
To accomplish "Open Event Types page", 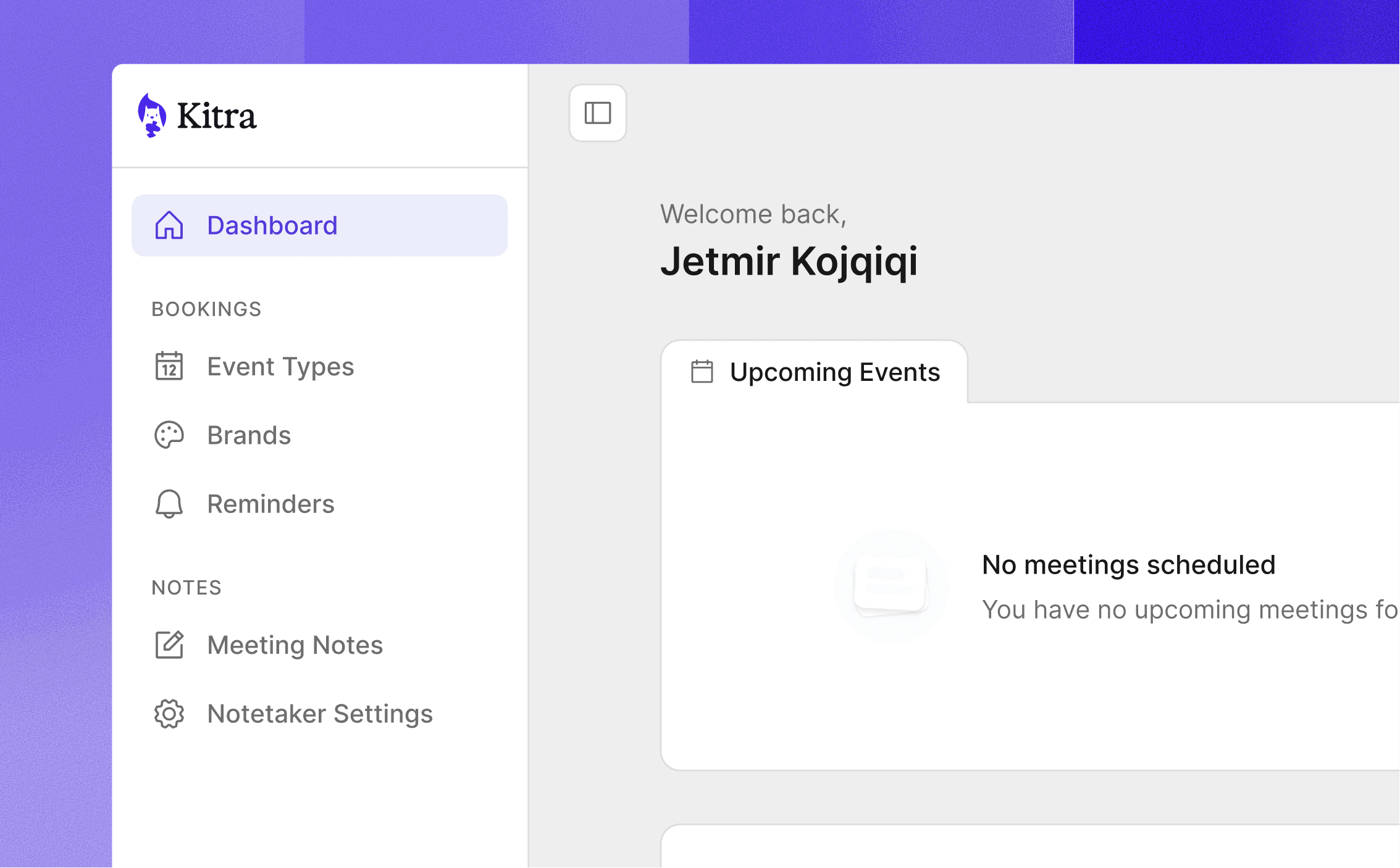I will pos(280,367).
